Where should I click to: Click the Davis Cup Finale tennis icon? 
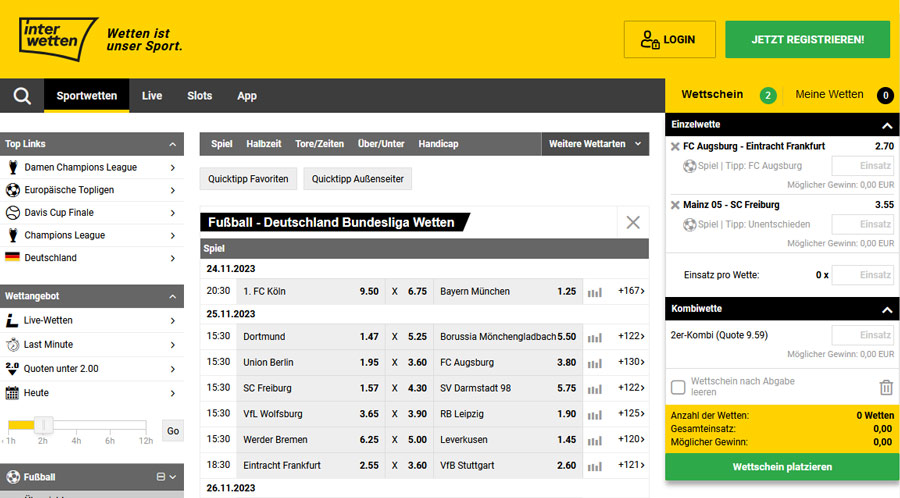tap(13, 212)
